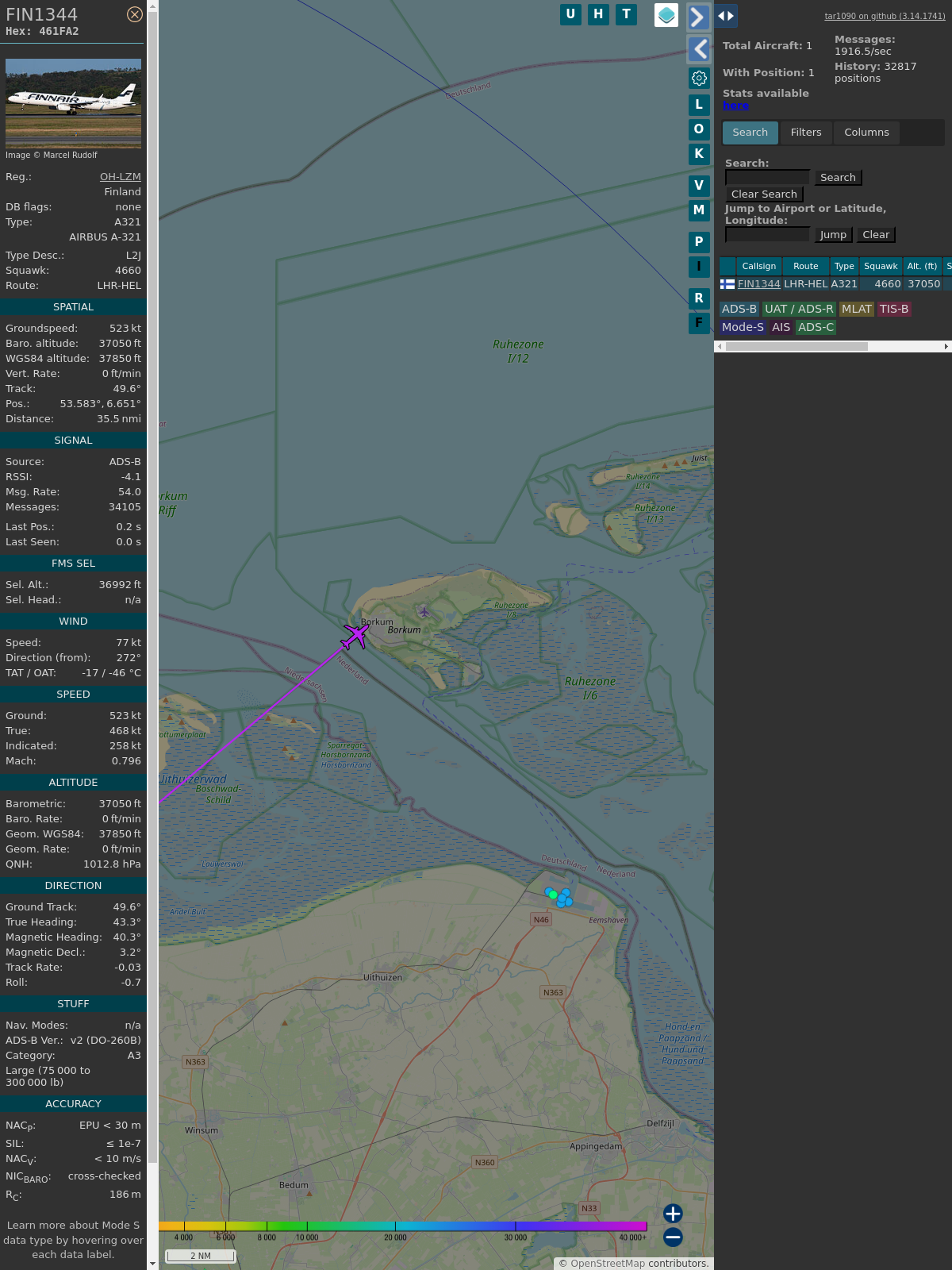Open tar1090 on github link
The image size is (952, 1270).
click(x=885, y=16)
